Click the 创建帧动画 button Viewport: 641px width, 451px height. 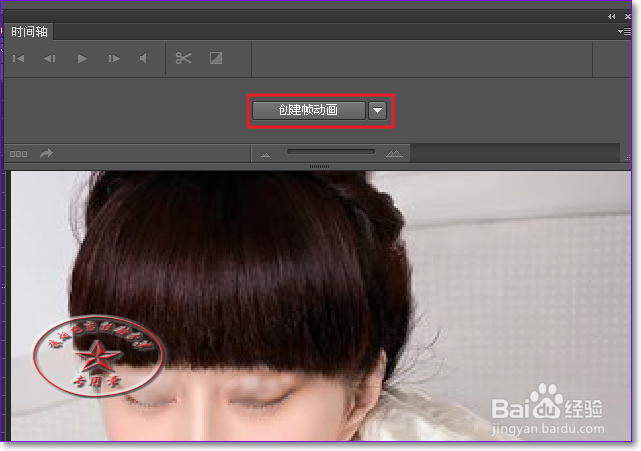309,110
